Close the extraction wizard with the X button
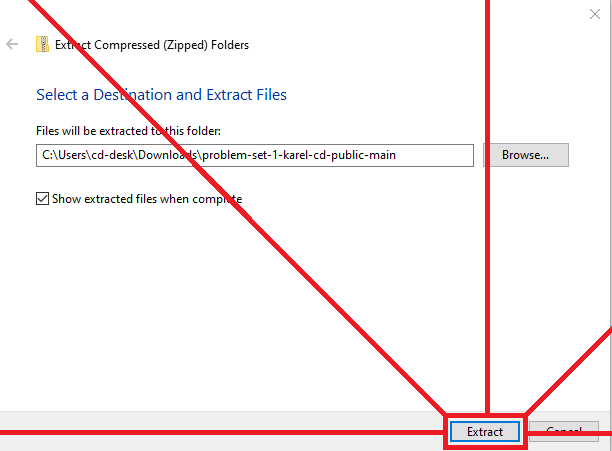The image size is (612, 451). [595, 14]
